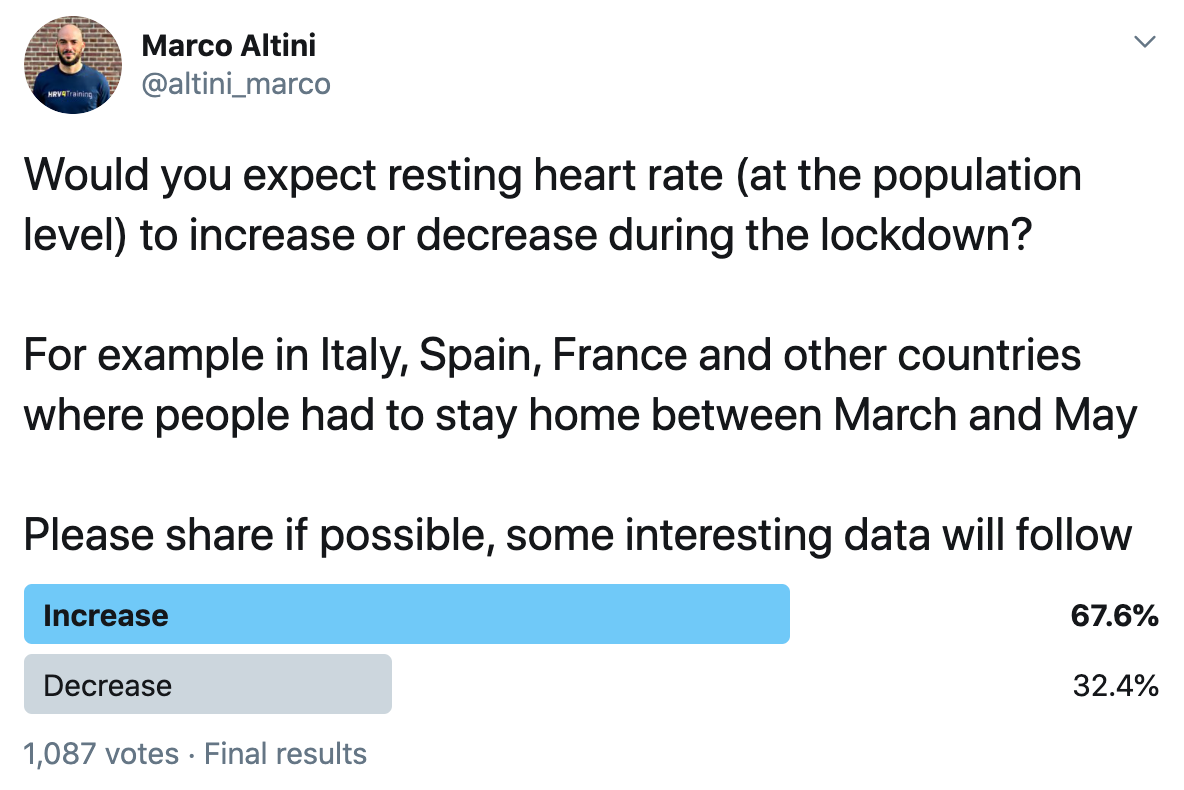Click the phrase "interesting data will follow"

tap(878, 535)
